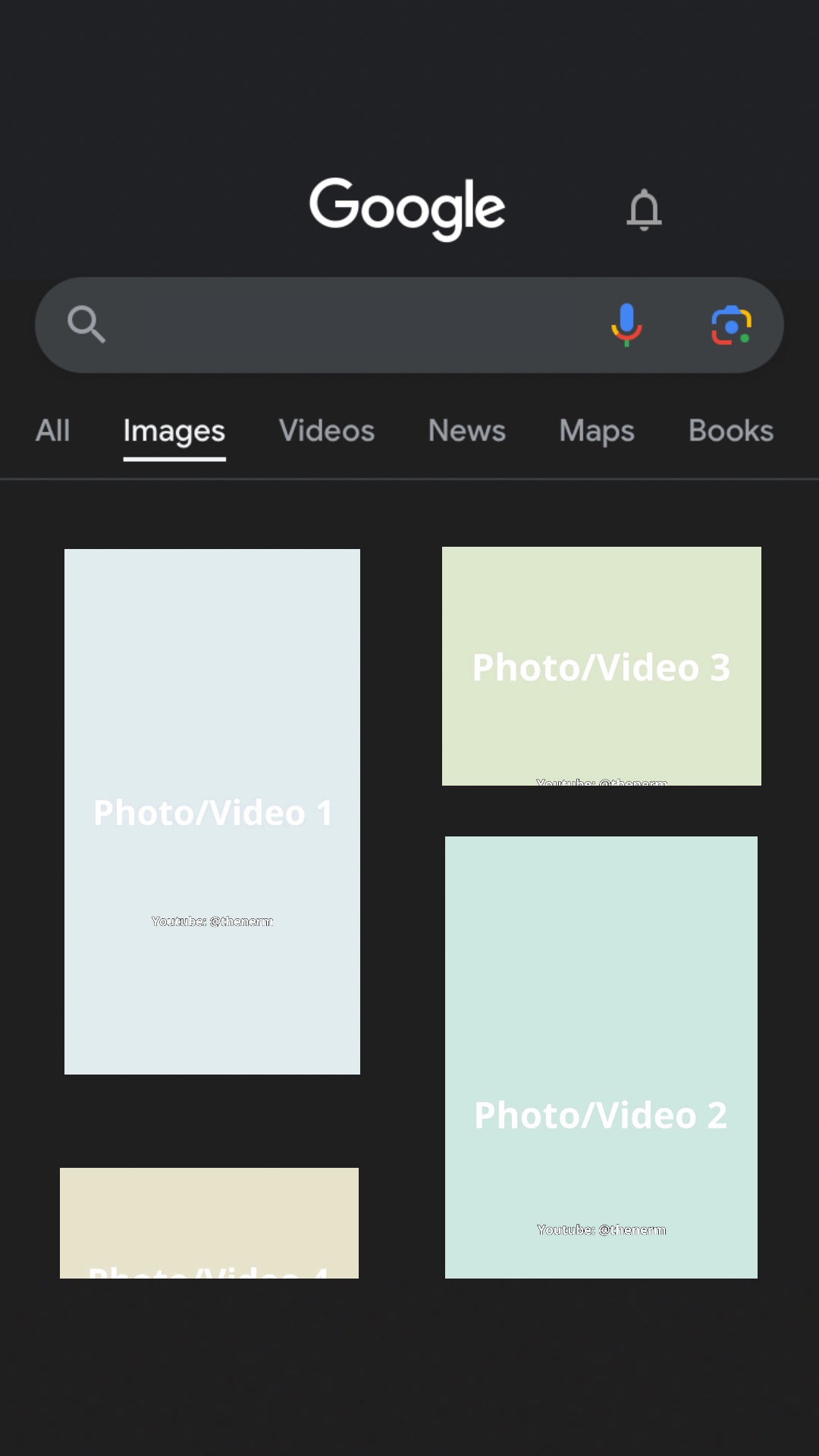The height and width of the screenshot is (1456, 819).
Task: Click the clipped Youtube credit in Photo/Video 3
Action: (x=601, y=781)
